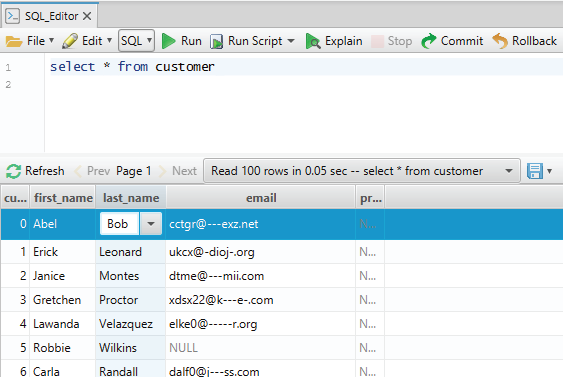Select the Abel cell

[63, 224]
